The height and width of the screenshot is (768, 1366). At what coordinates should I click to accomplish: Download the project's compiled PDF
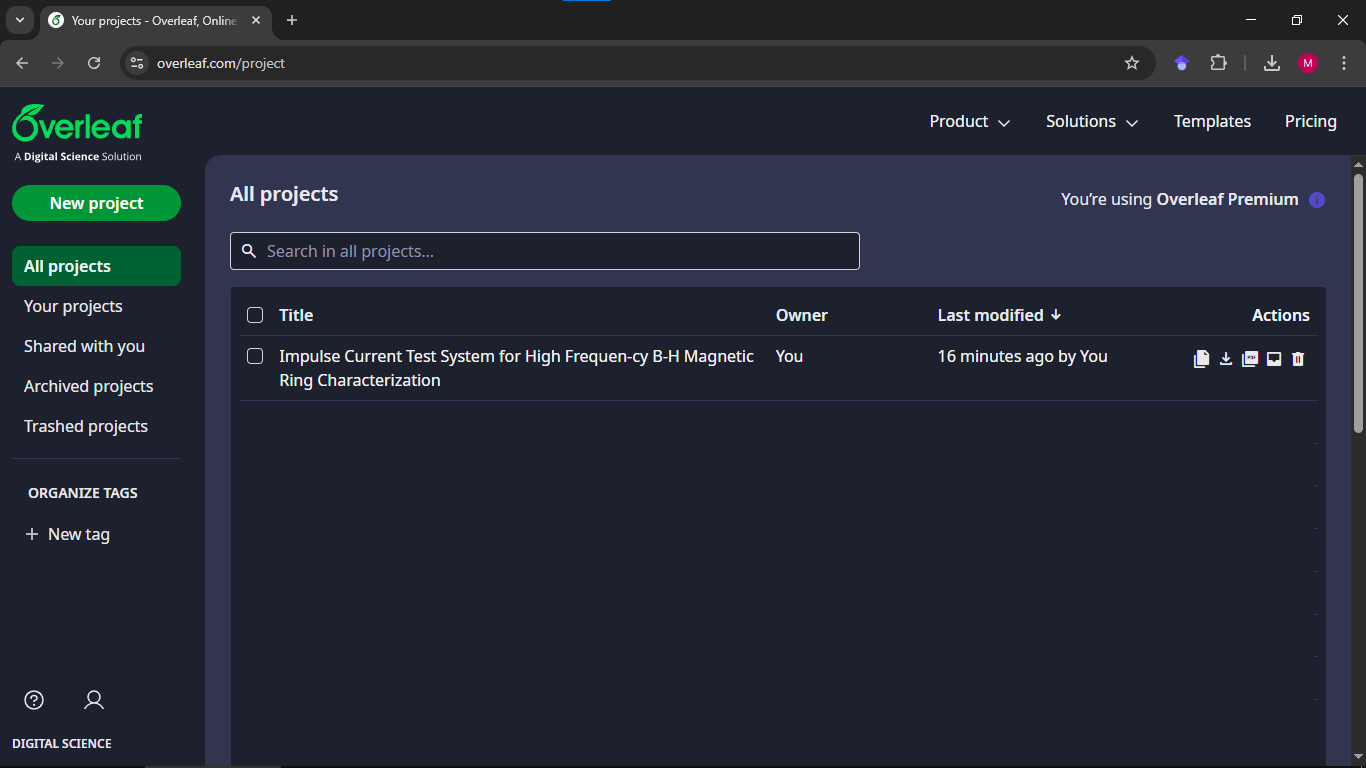(1250, 359)
